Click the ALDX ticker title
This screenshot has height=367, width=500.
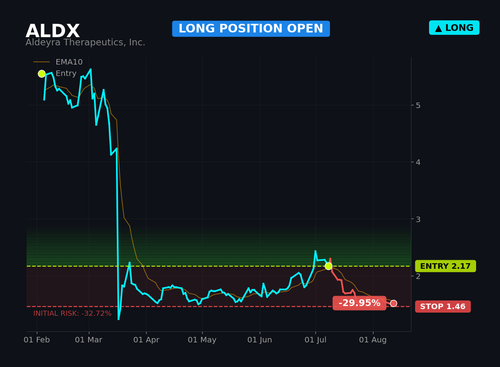(x=53, y=31)
